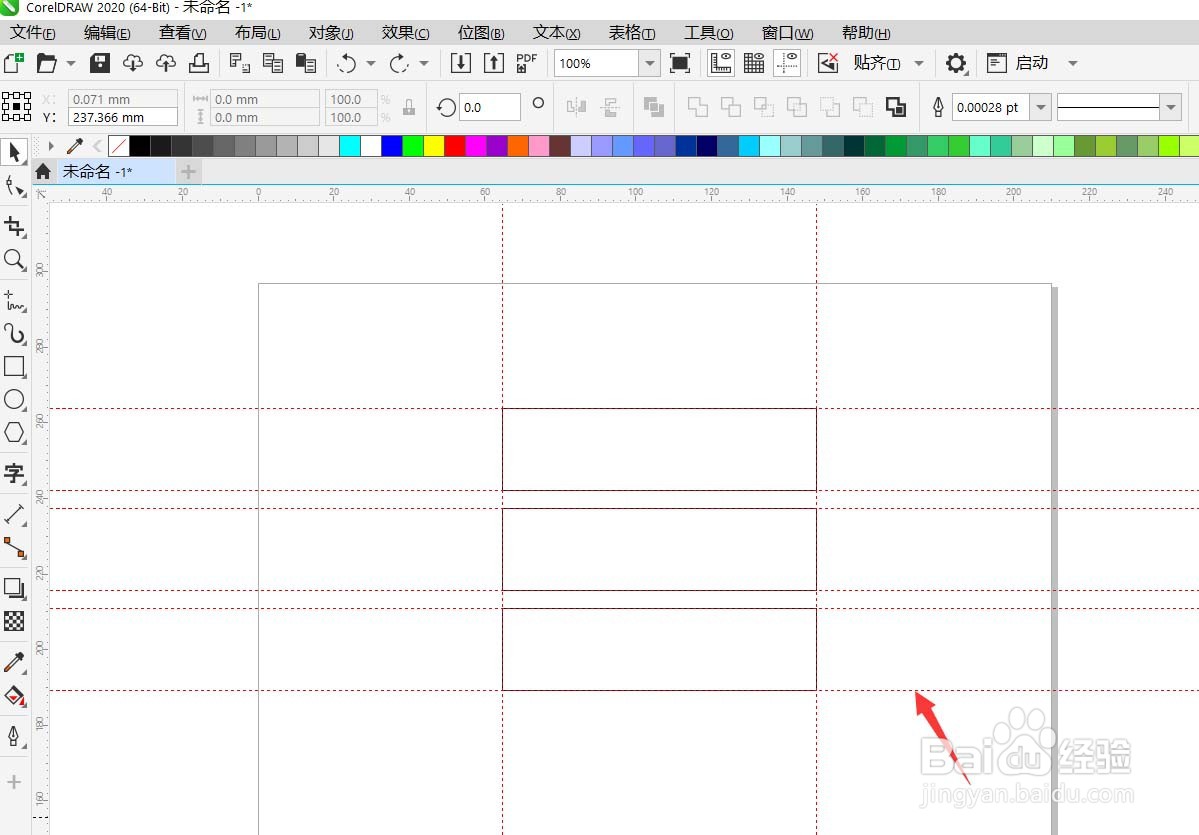
Task: Select the Shape edit tool
Action: 14,186
